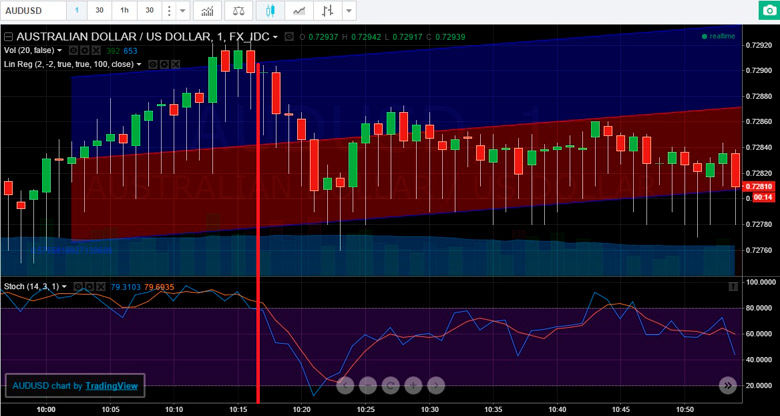Hide the Stoch indicator via eye icon
This screenshot has height=416, width=780.
[x=78, y=287]
